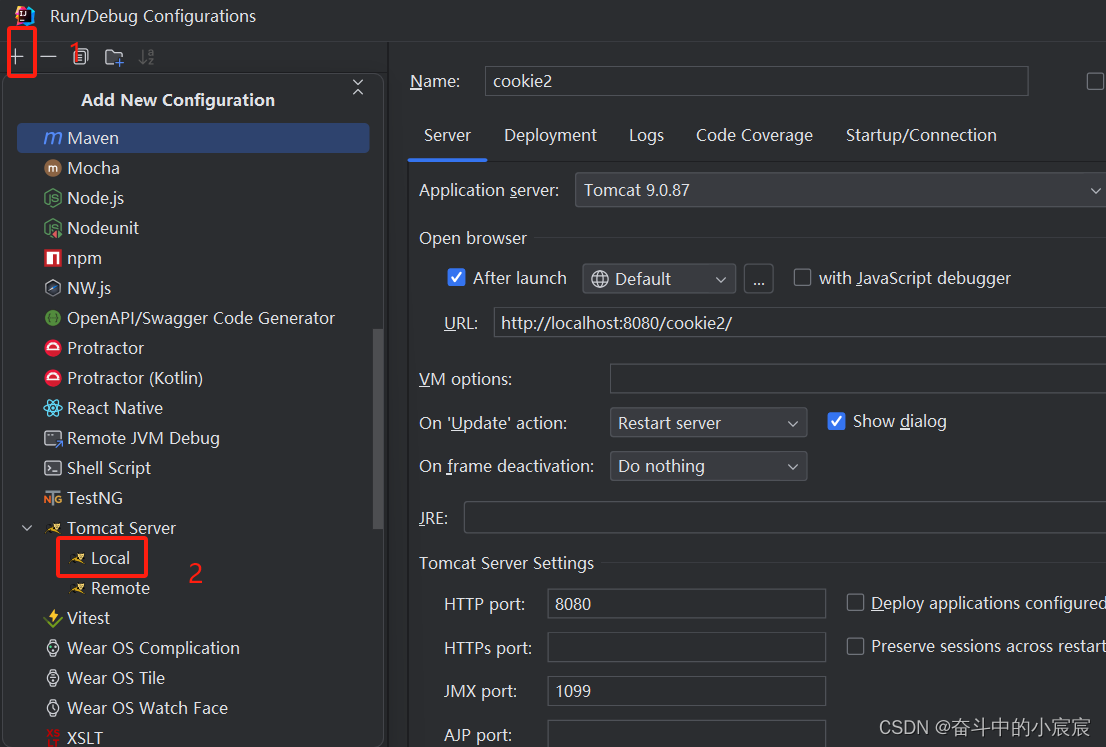The image size is (1106, 747).
Task: Switch to the Deployment tab
Action: [549, 135]
